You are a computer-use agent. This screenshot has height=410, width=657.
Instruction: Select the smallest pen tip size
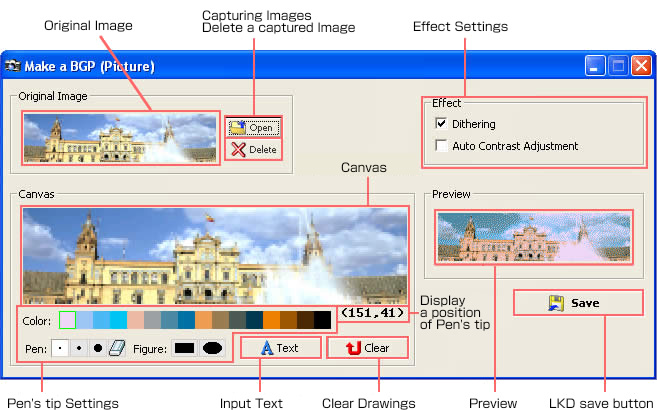(60, 349)
